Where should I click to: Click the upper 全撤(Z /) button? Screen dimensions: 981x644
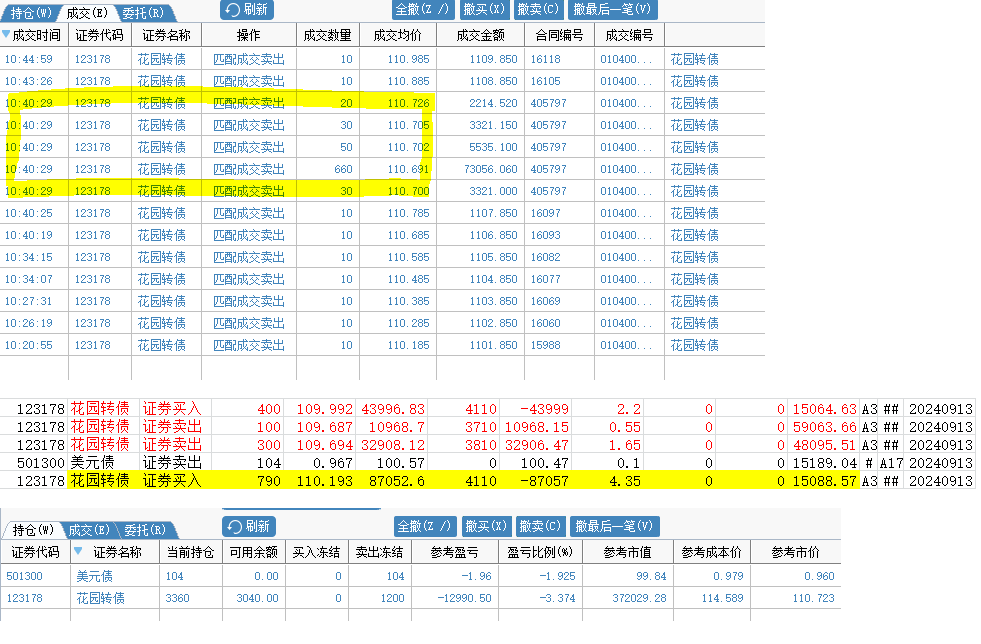423,9
